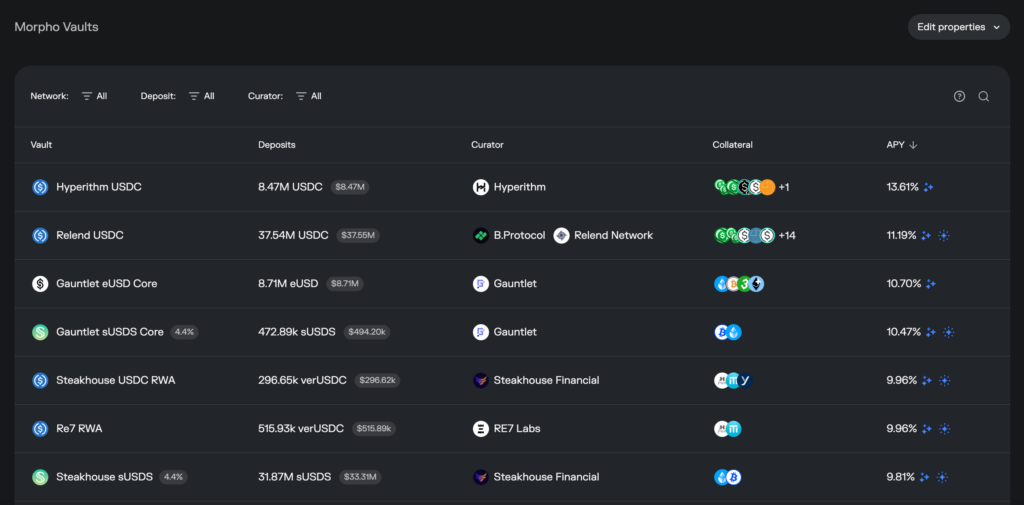Click the $515.89k deposit value badge
The width and height of the screenshot is (1024, 505).
coord(374,429)
